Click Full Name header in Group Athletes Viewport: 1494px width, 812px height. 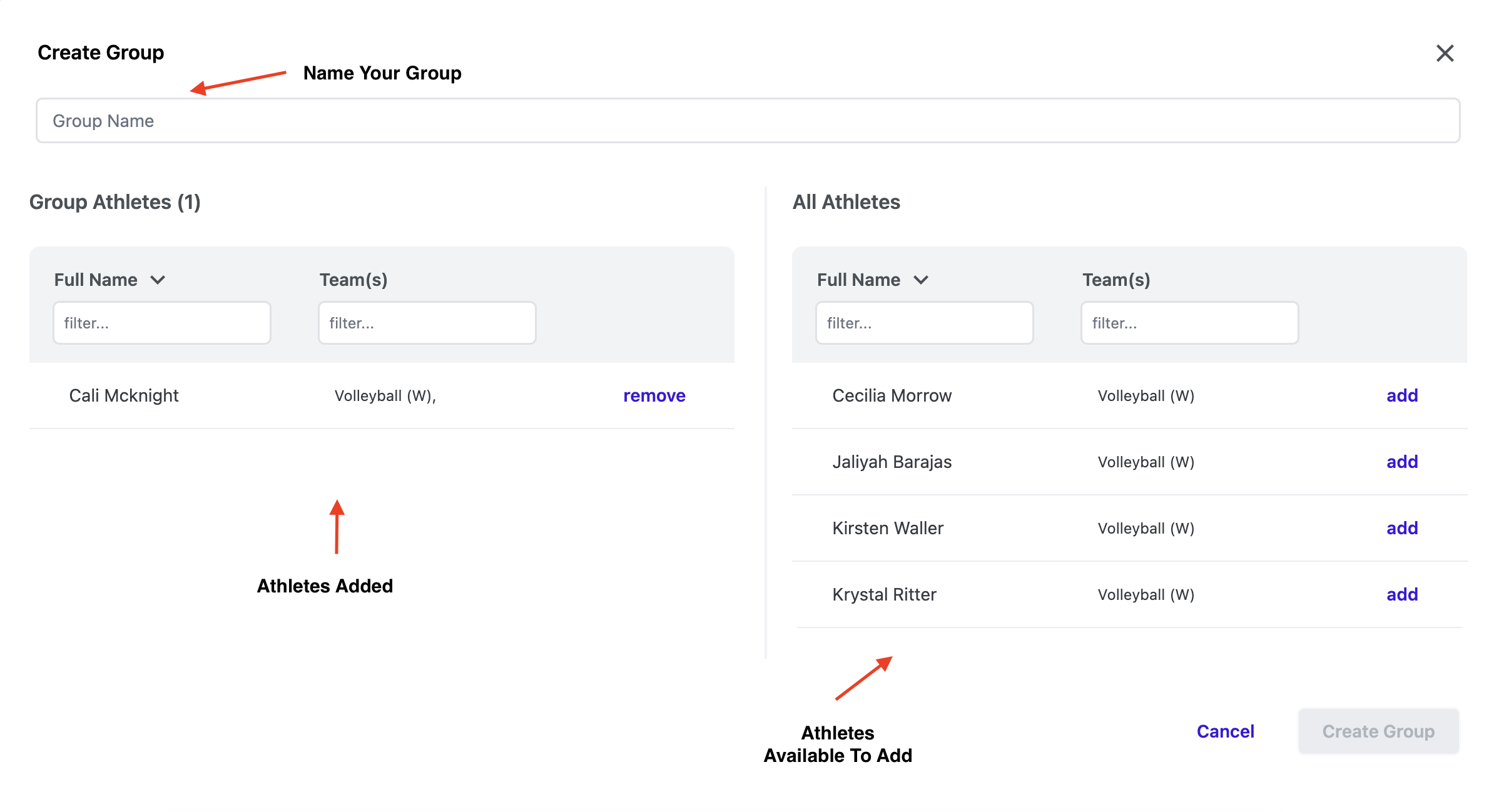pos(96,280)
